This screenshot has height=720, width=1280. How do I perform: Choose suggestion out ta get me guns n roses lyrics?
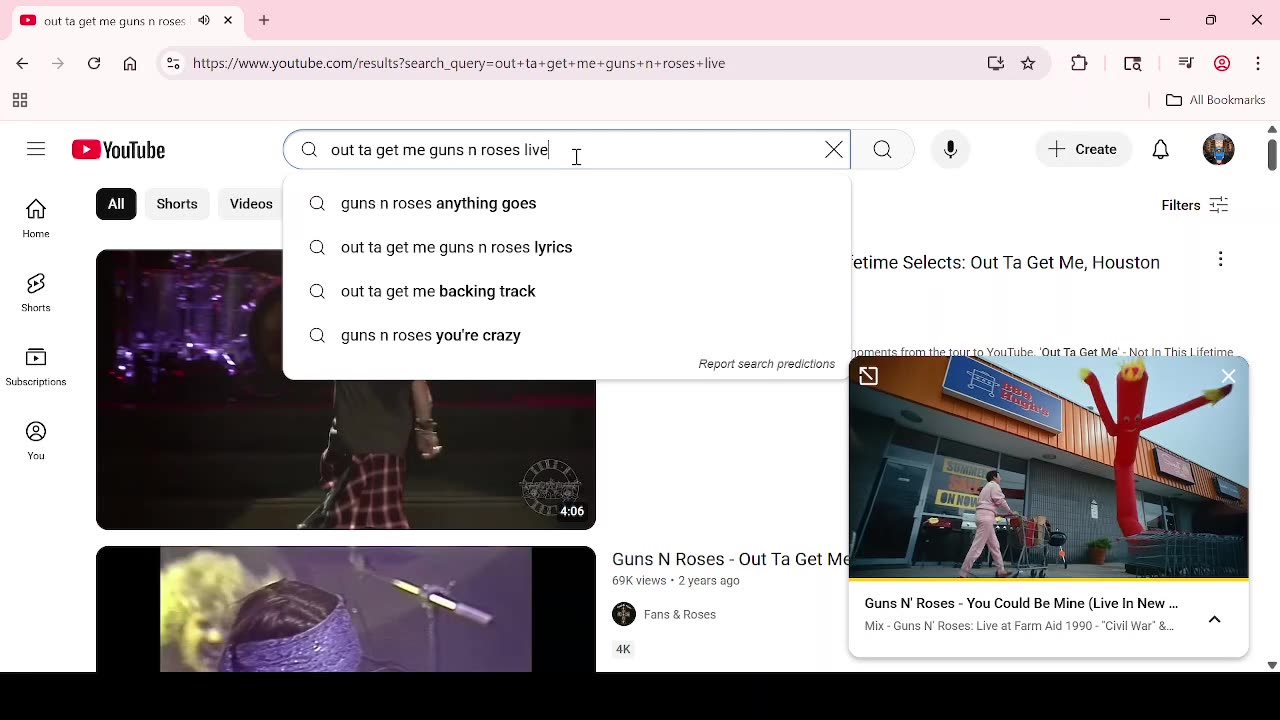click(x=567, y=247)
